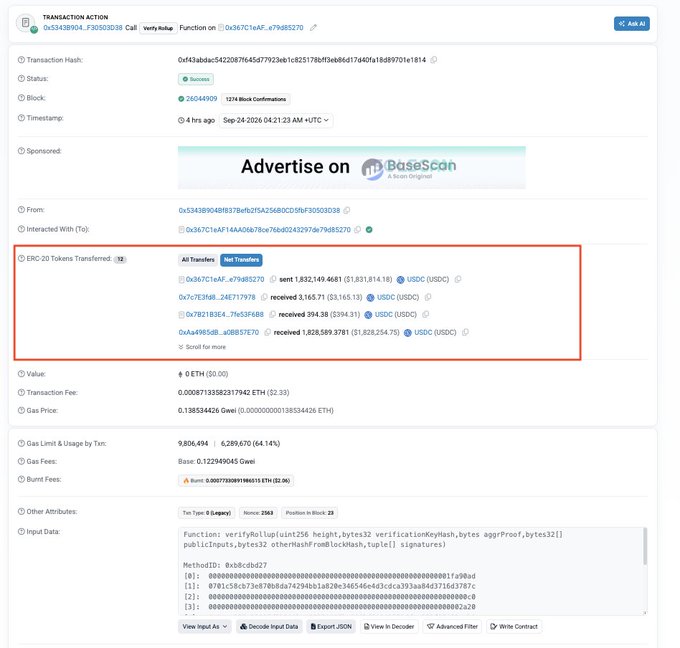This screenshot has width=680, height=648.
Task: Click the Nonce: 2563 badge
Action: pyautogui.click(x=258, y=513)
